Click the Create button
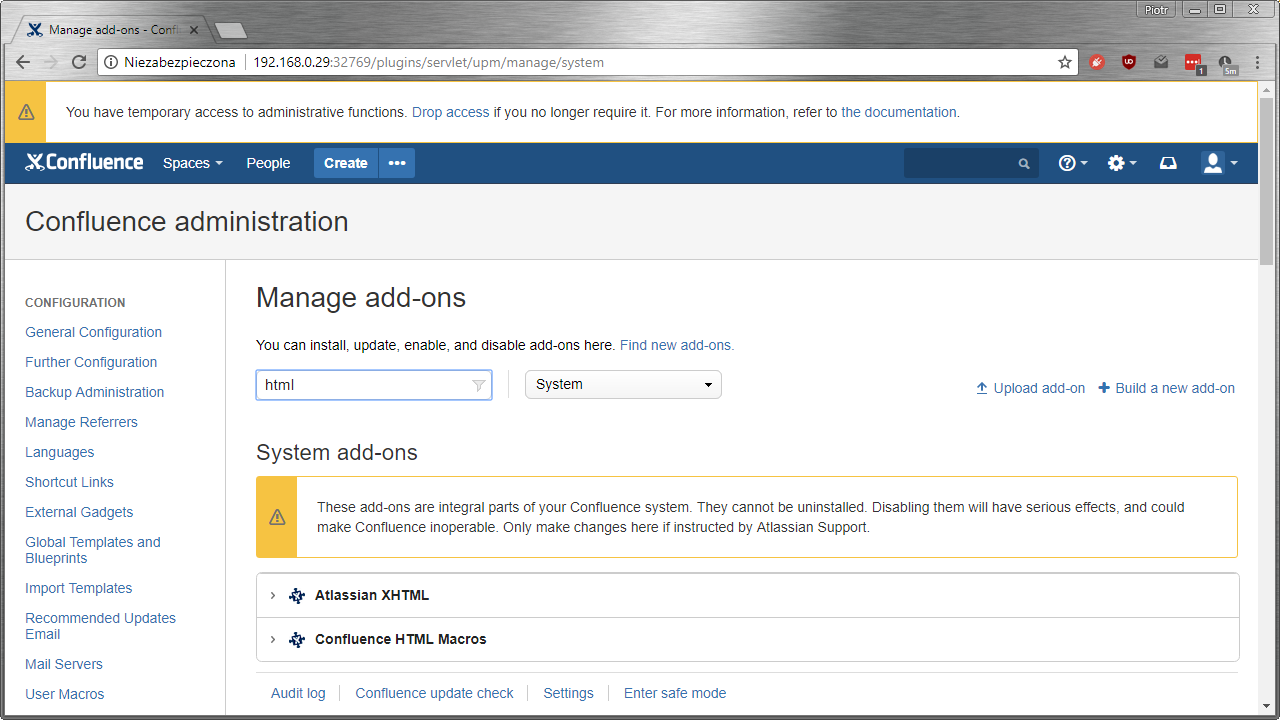Screen dimensions: 1280x720 point(345,163)
